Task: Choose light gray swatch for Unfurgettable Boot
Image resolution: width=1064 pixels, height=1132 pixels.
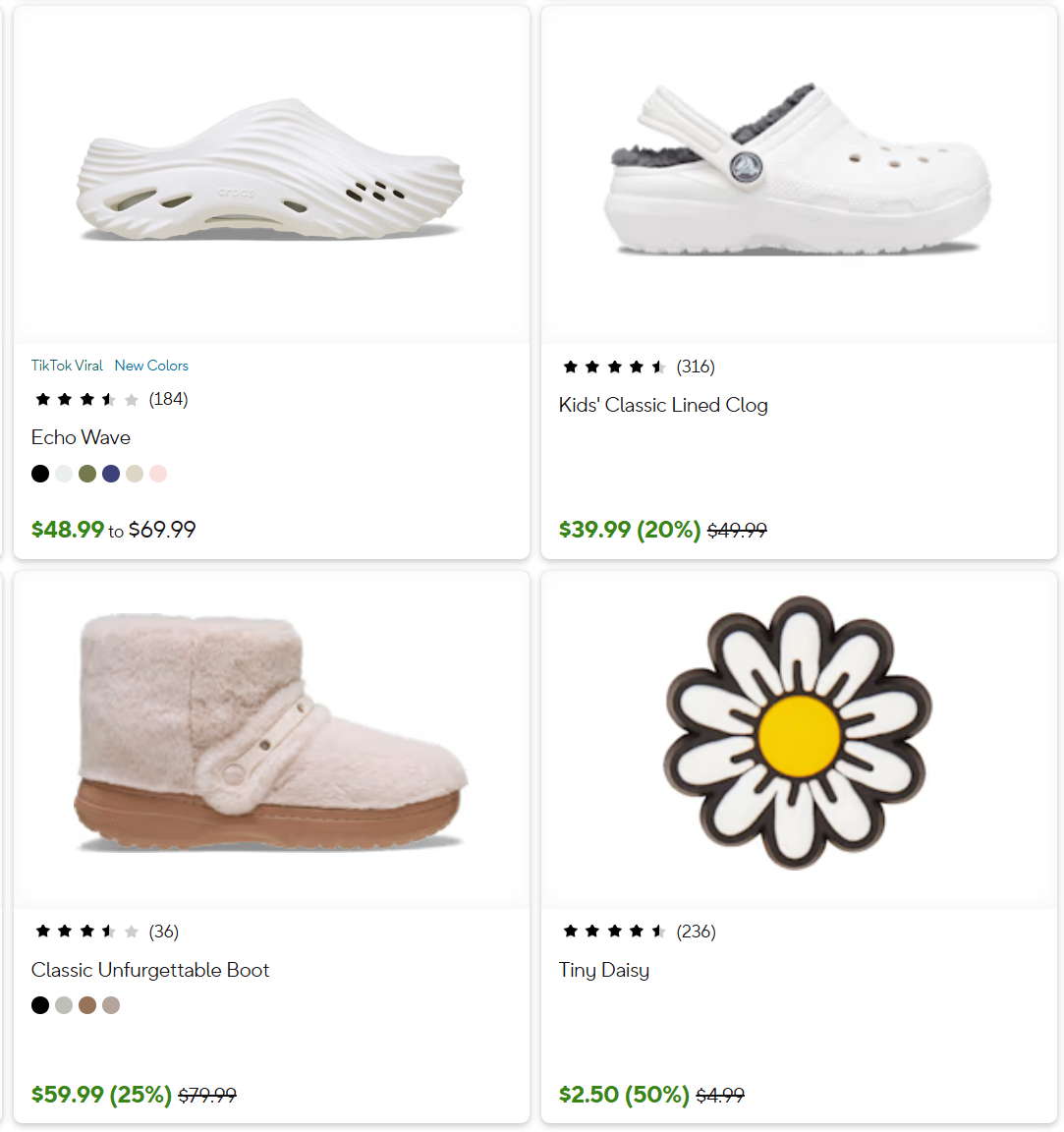Action: pyautogui.click(x=64, y=1005)
